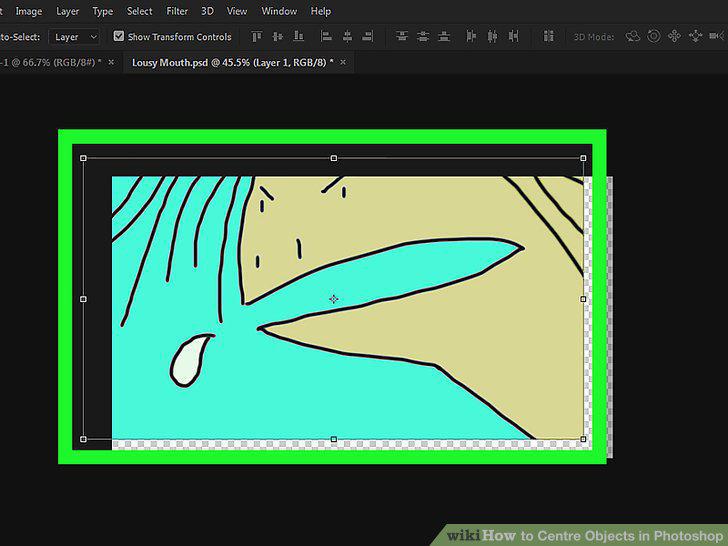Open the Auto-Select Layer dropdown
The height and width of the screenshot is (546, 728).
(74, 37)
